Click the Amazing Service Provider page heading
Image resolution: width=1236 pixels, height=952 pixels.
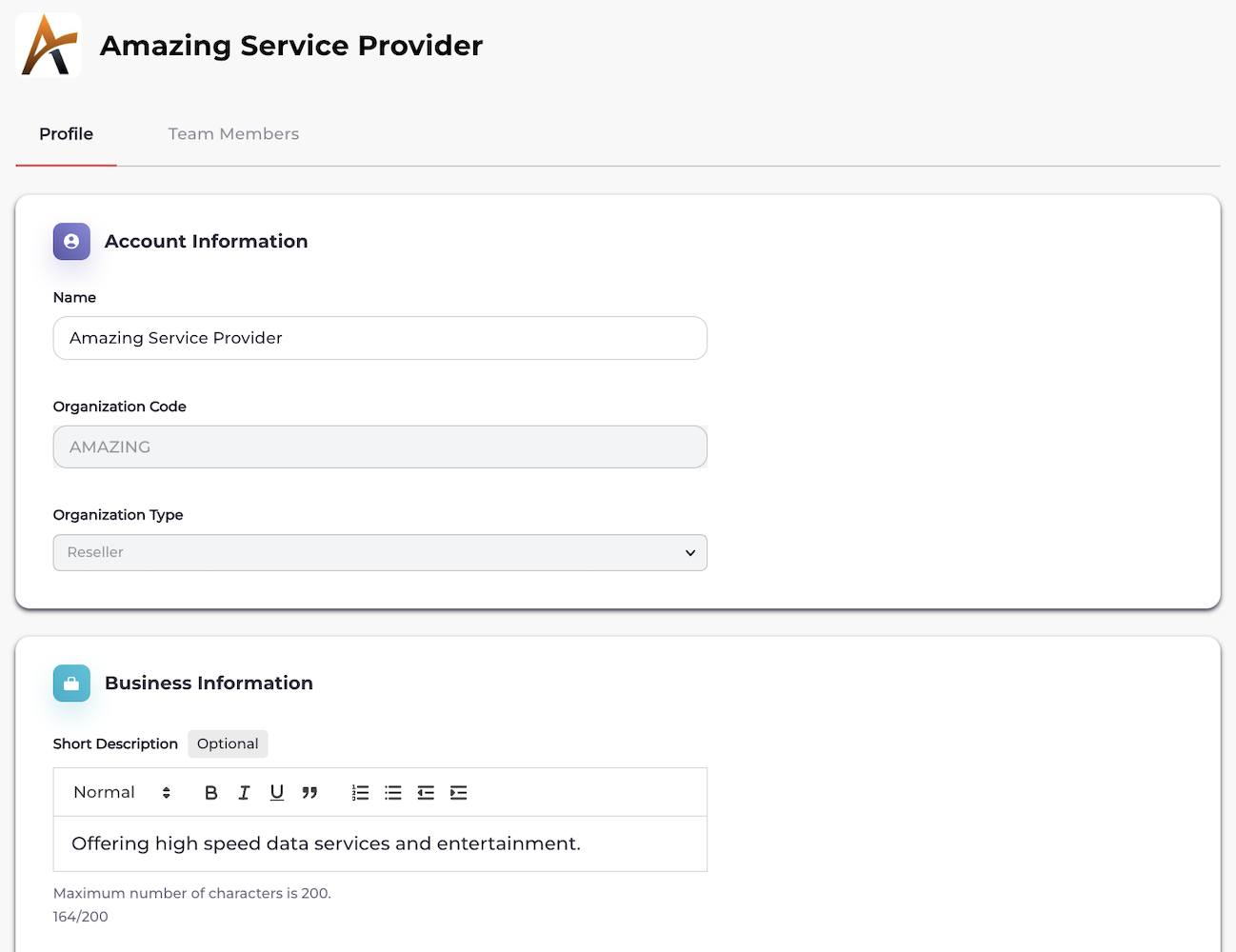pos(291,46)
